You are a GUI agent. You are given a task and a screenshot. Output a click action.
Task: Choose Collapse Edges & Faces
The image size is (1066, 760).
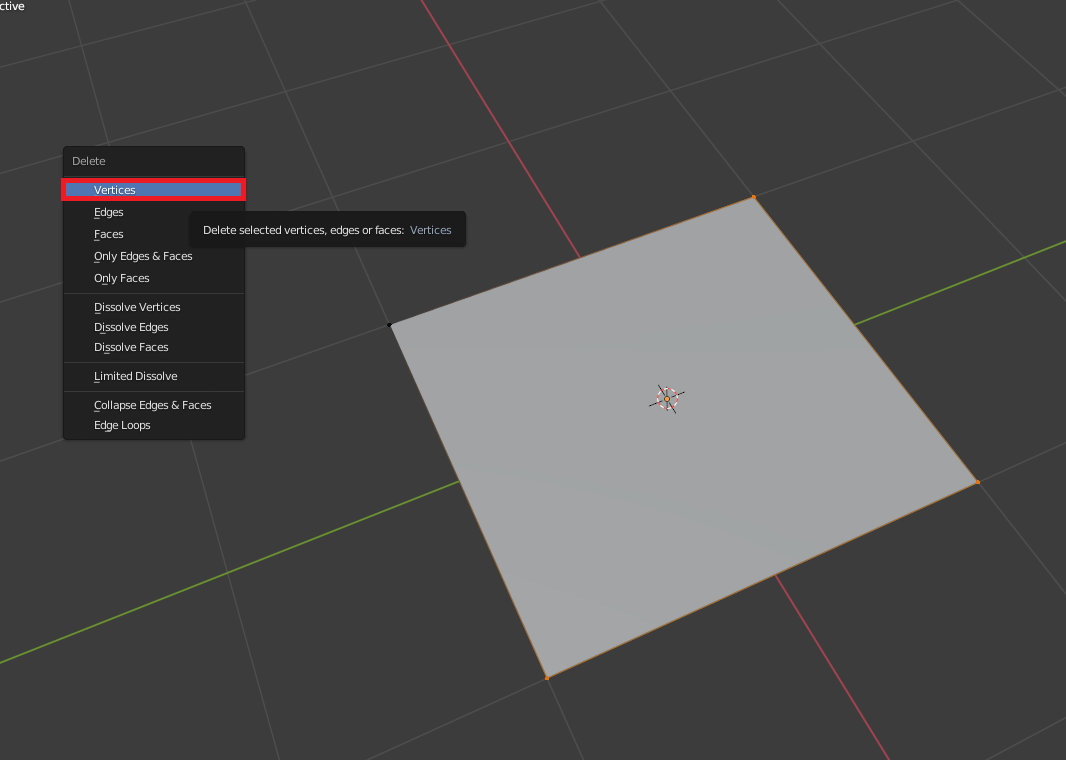click(x=153, y=405)
